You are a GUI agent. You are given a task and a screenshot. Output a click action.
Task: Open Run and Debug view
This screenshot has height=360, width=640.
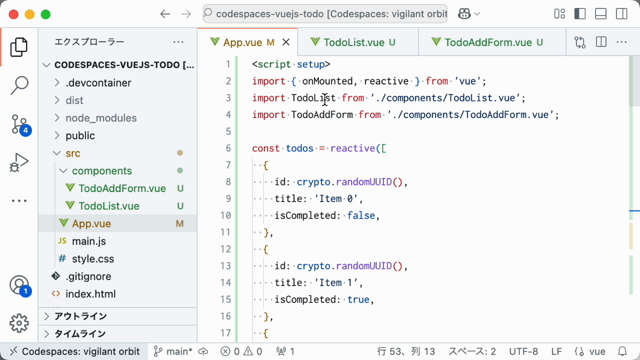click(x=19, y=162)
